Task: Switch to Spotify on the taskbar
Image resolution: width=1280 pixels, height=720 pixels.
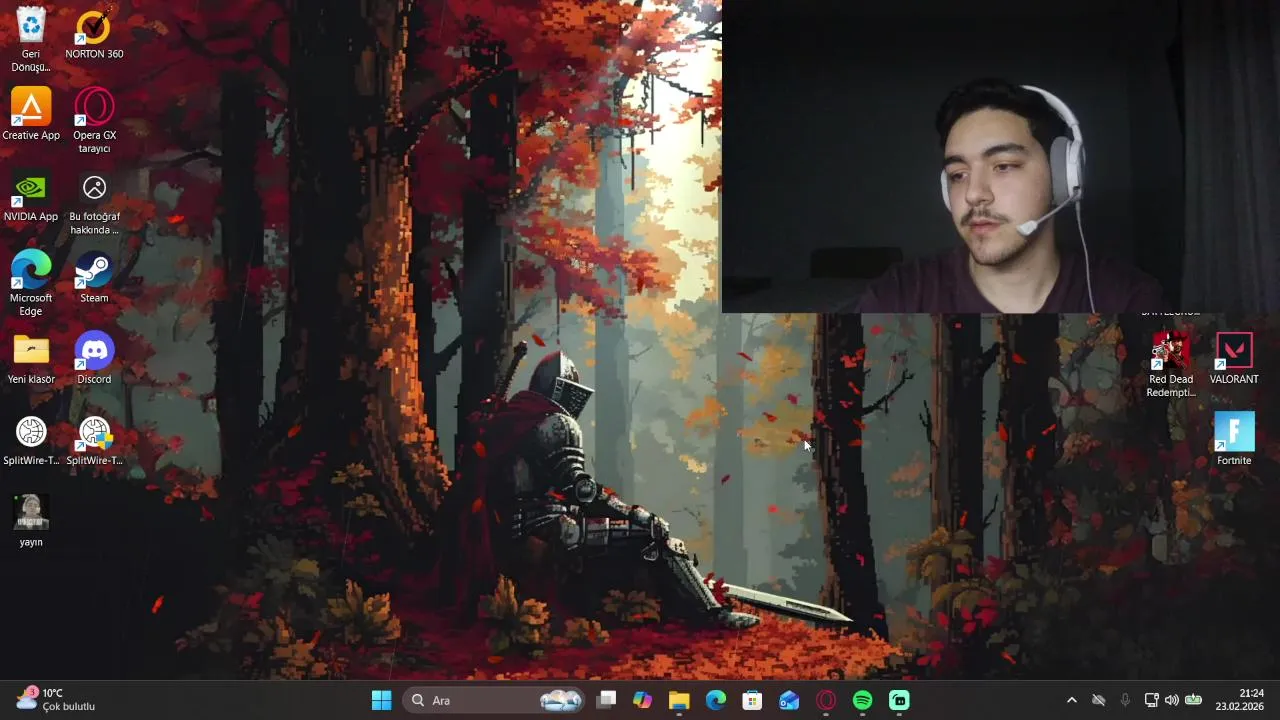Action: pos(862,700)
